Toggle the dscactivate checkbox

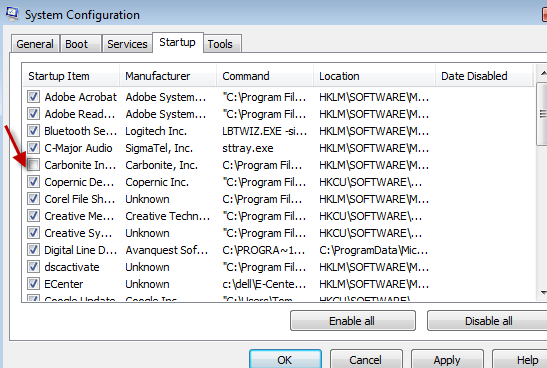click(33, 267)
